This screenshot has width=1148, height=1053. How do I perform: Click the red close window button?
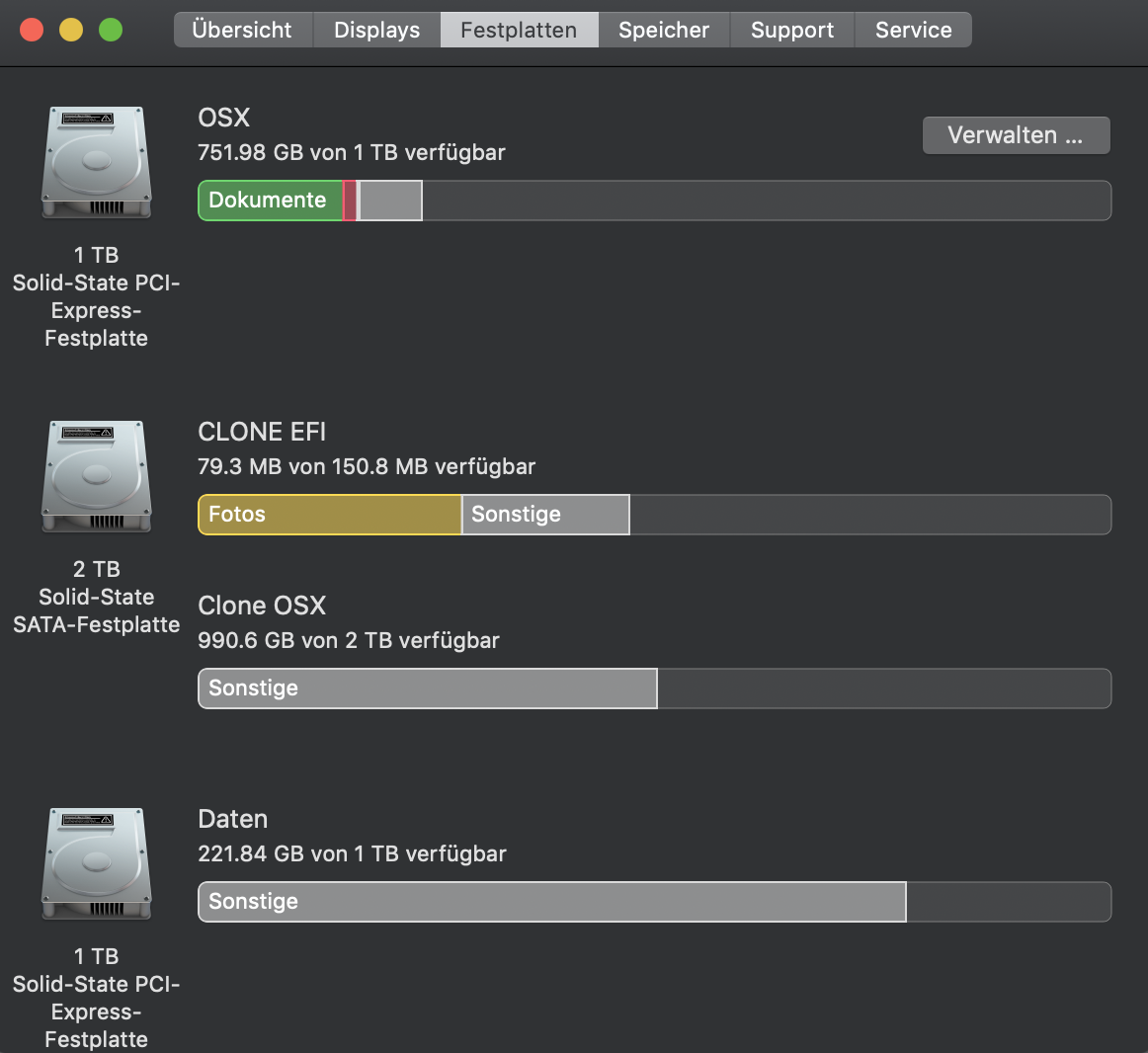(x=32, y=30)
